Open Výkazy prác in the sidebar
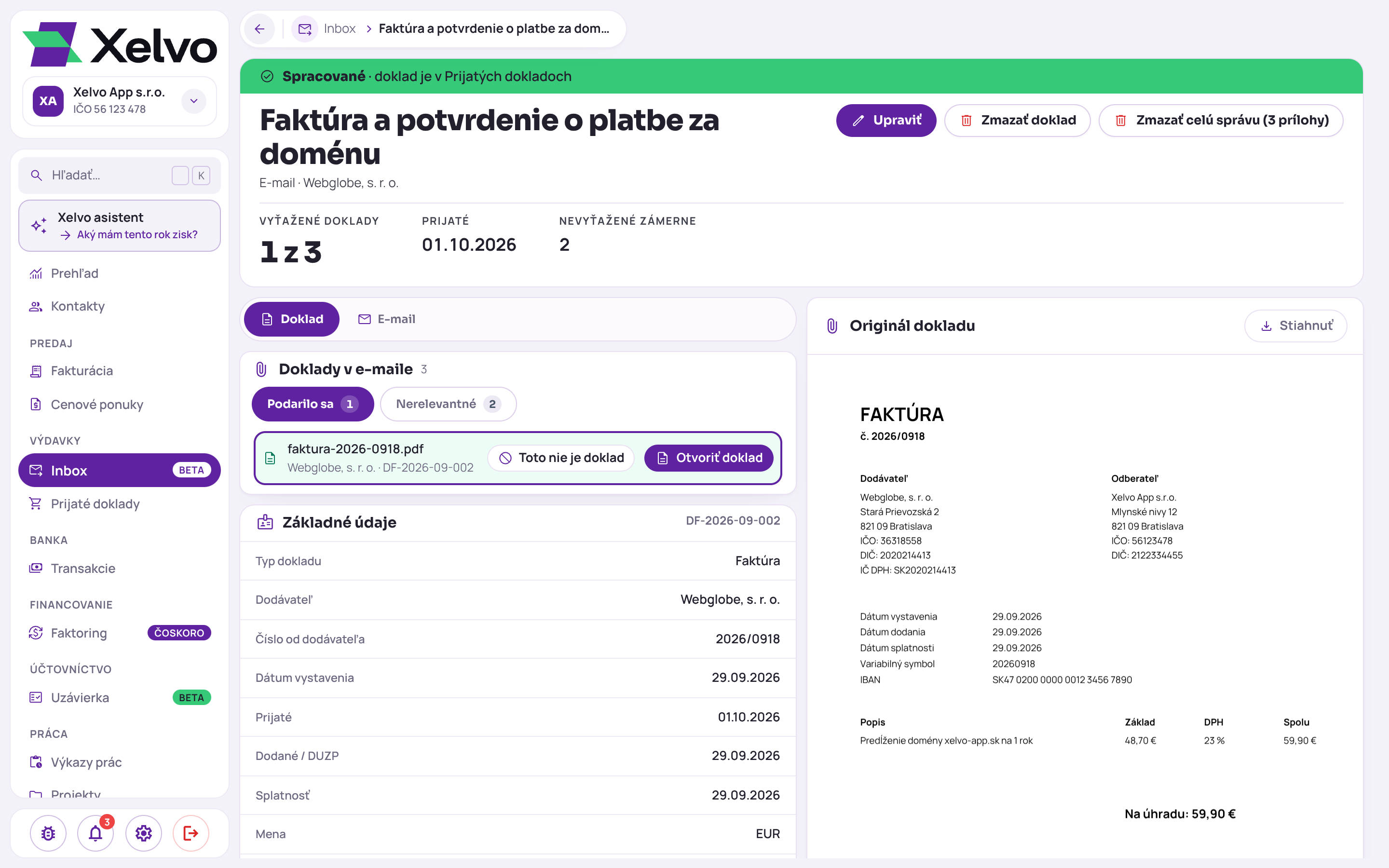The height and width of the screenshot is (868, 1389). [x=120, y=762]
